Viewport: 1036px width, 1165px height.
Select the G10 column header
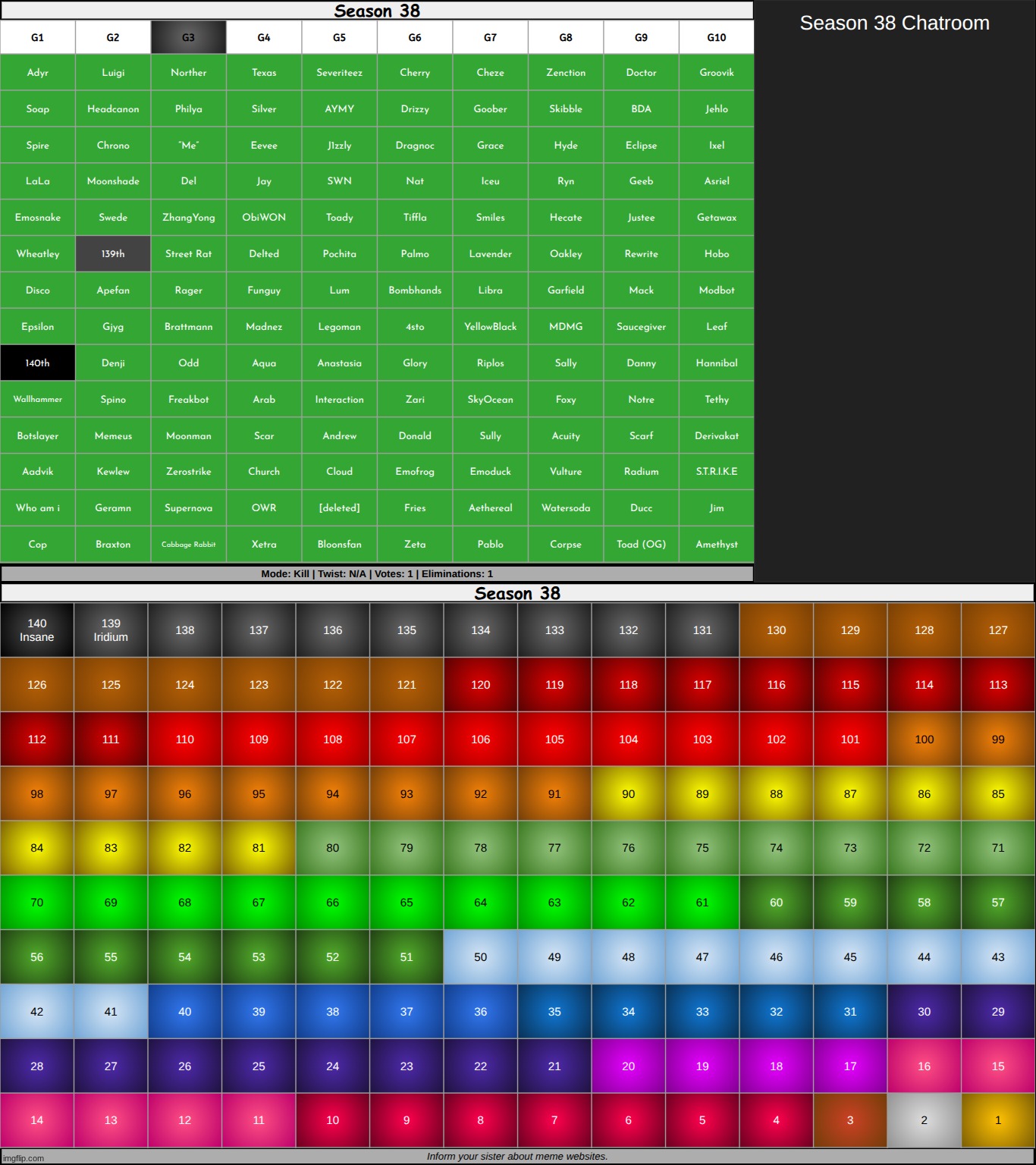[716, 37]
